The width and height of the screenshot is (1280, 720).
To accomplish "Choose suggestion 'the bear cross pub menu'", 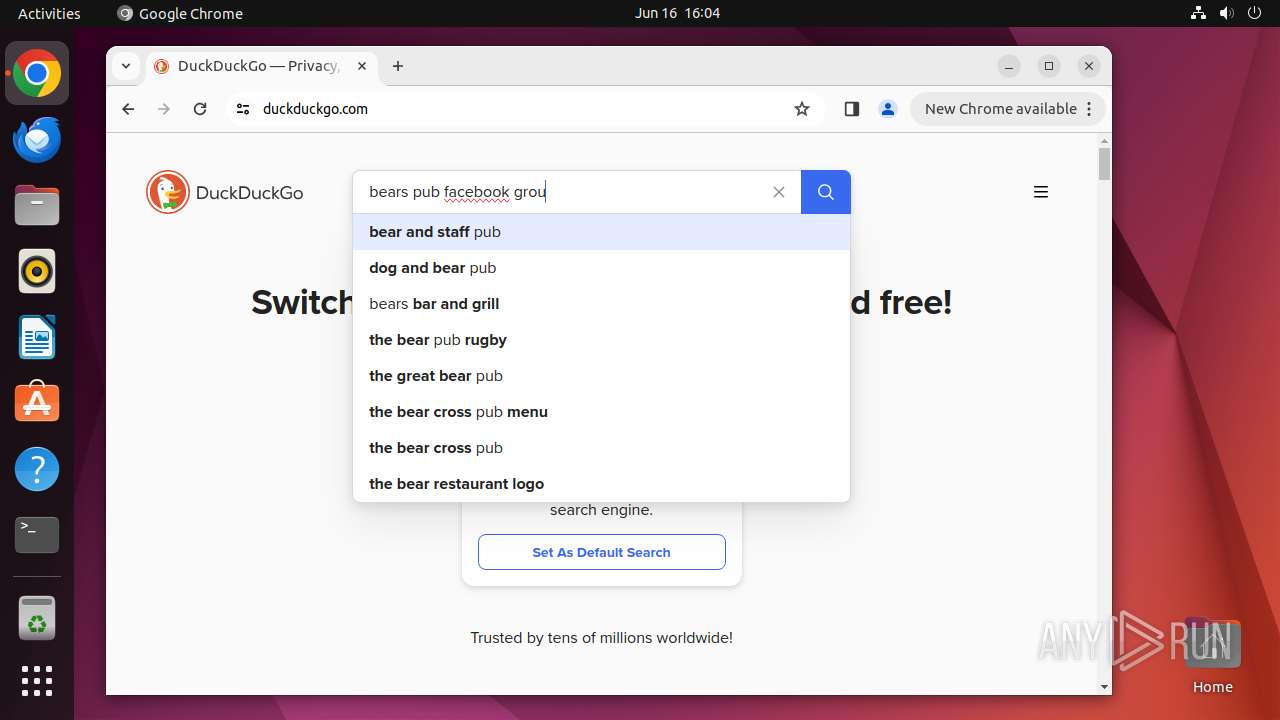I will (601, 412).
